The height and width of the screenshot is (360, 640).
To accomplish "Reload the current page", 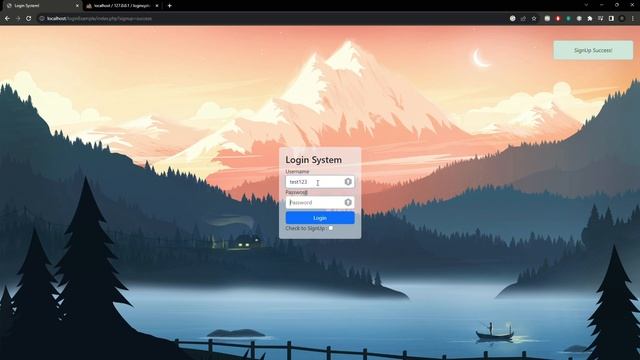I will tap(29, 18).
